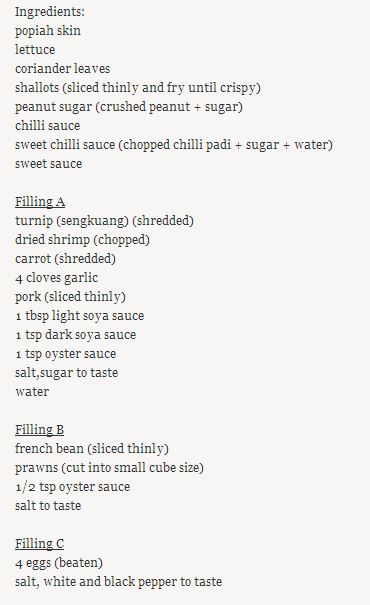The height and width of the screenshot is (605, 370).
Task: Click the underlined Filling C heading
Action: (39, 544)
